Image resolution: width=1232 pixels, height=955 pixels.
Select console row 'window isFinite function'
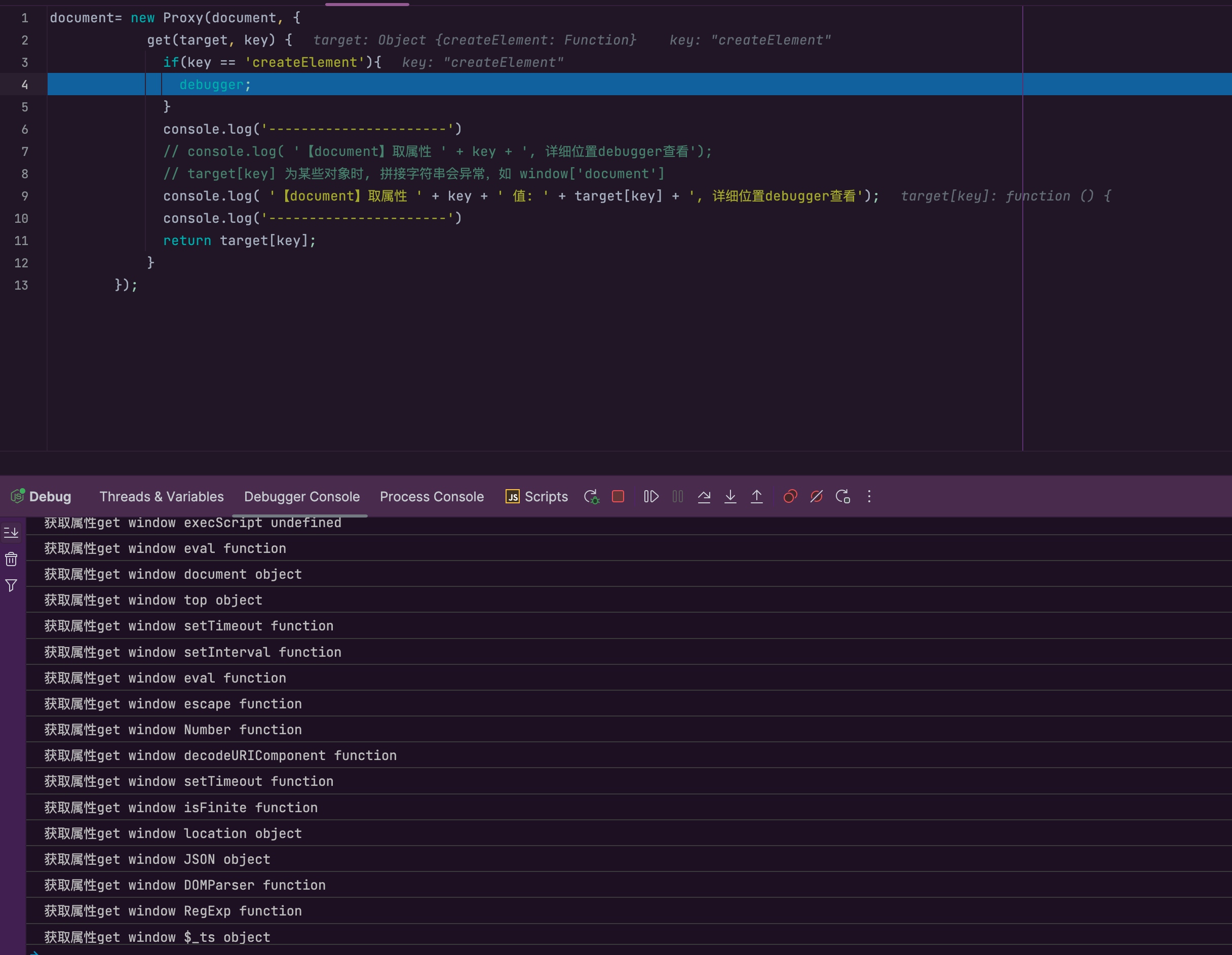tap(628, 807)
